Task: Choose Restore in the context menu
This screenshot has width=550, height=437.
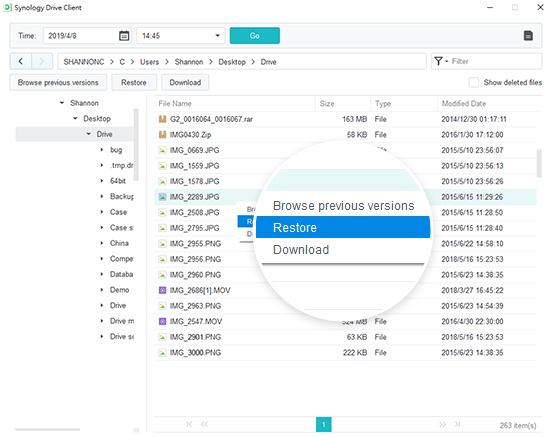Action: tap(343, 227)
